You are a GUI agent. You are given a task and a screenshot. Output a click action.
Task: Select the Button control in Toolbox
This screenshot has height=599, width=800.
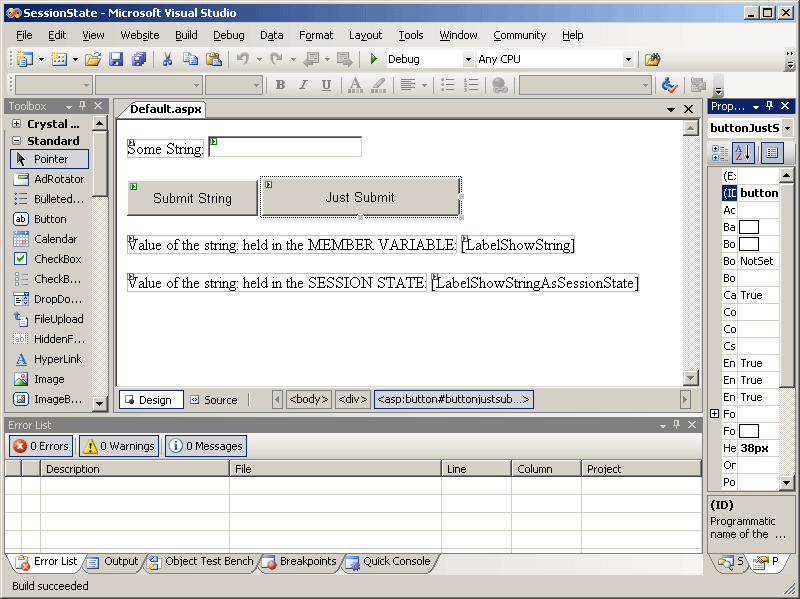[x=50, y=219]
